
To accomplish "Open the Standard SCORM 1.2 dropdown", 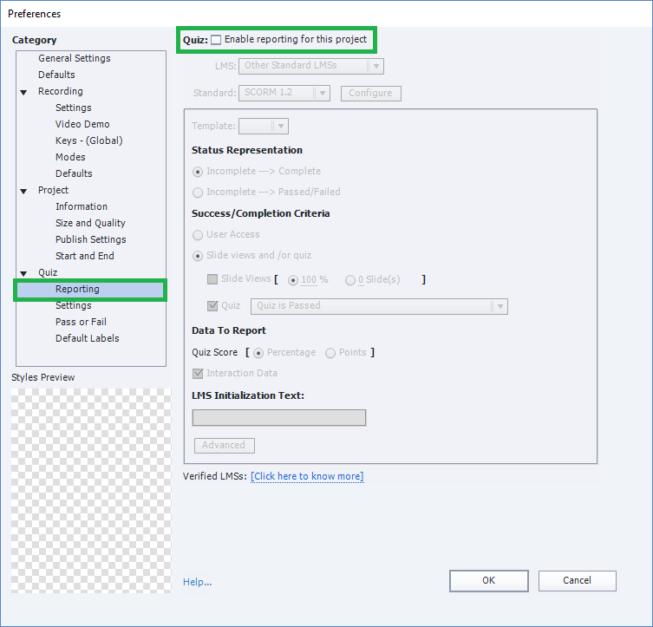I will (284, 93).
